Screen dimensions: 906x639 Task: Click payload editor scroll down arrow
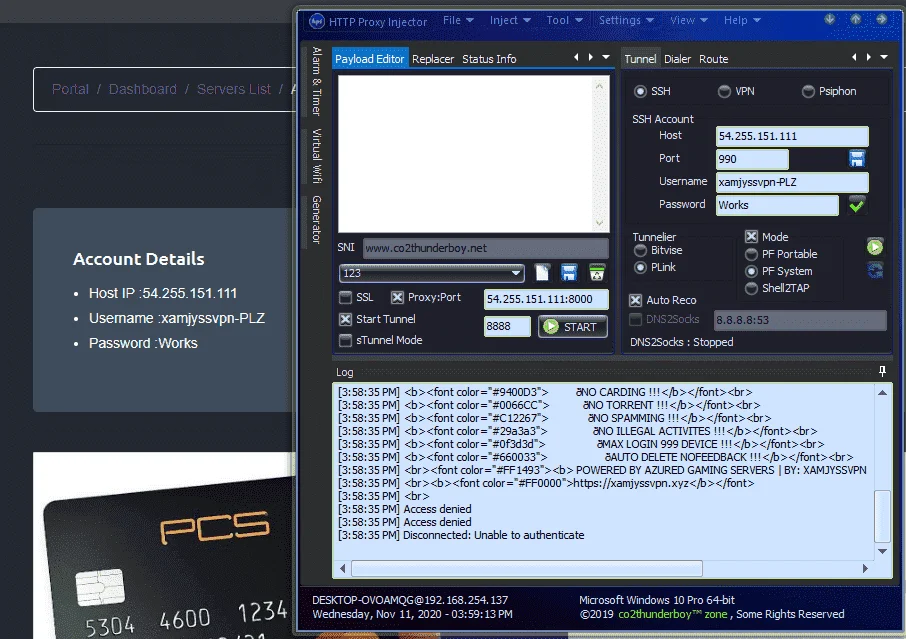click(599, 223)
